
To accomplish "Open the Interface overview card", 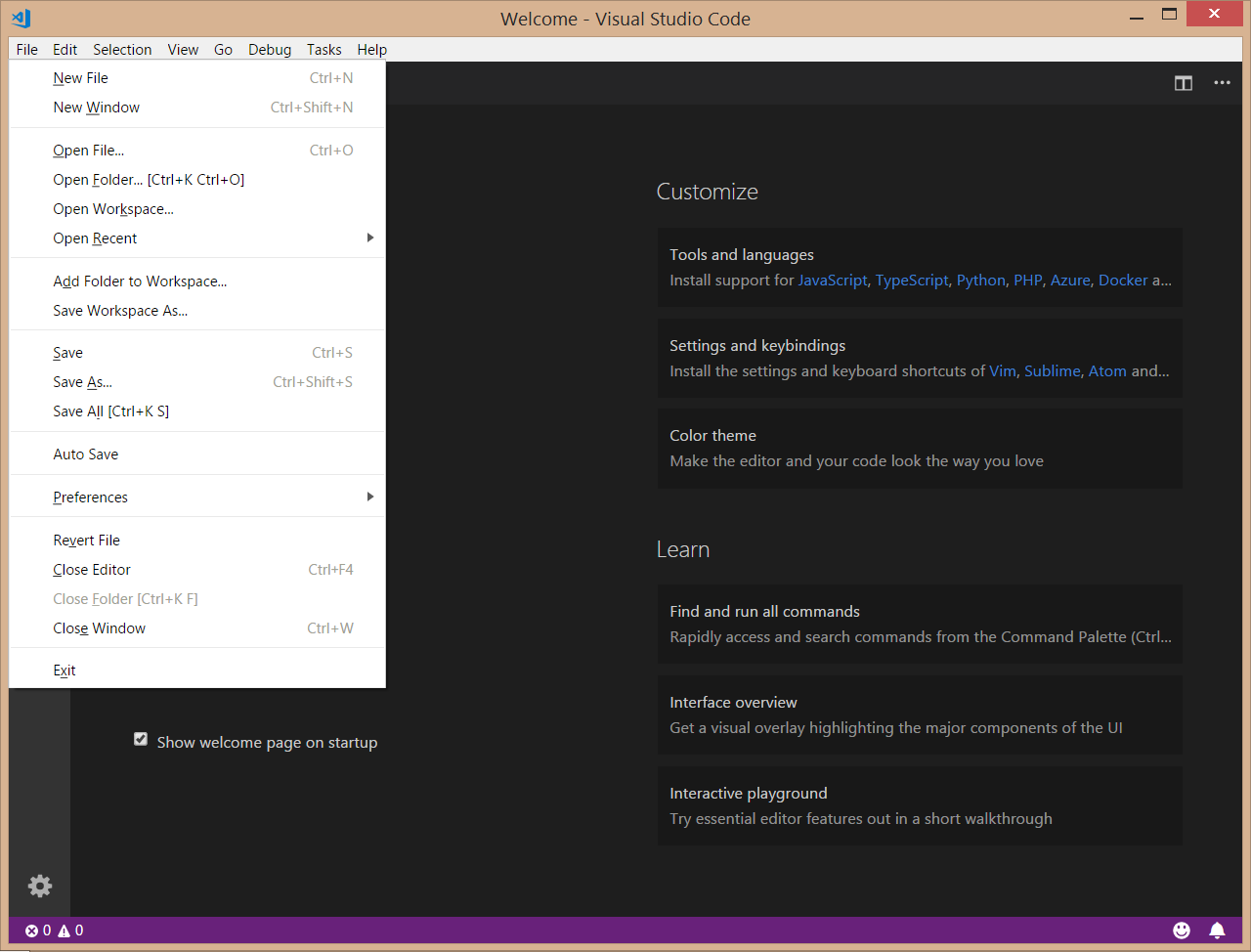I will pyautogui.click(x=920, y=715).
